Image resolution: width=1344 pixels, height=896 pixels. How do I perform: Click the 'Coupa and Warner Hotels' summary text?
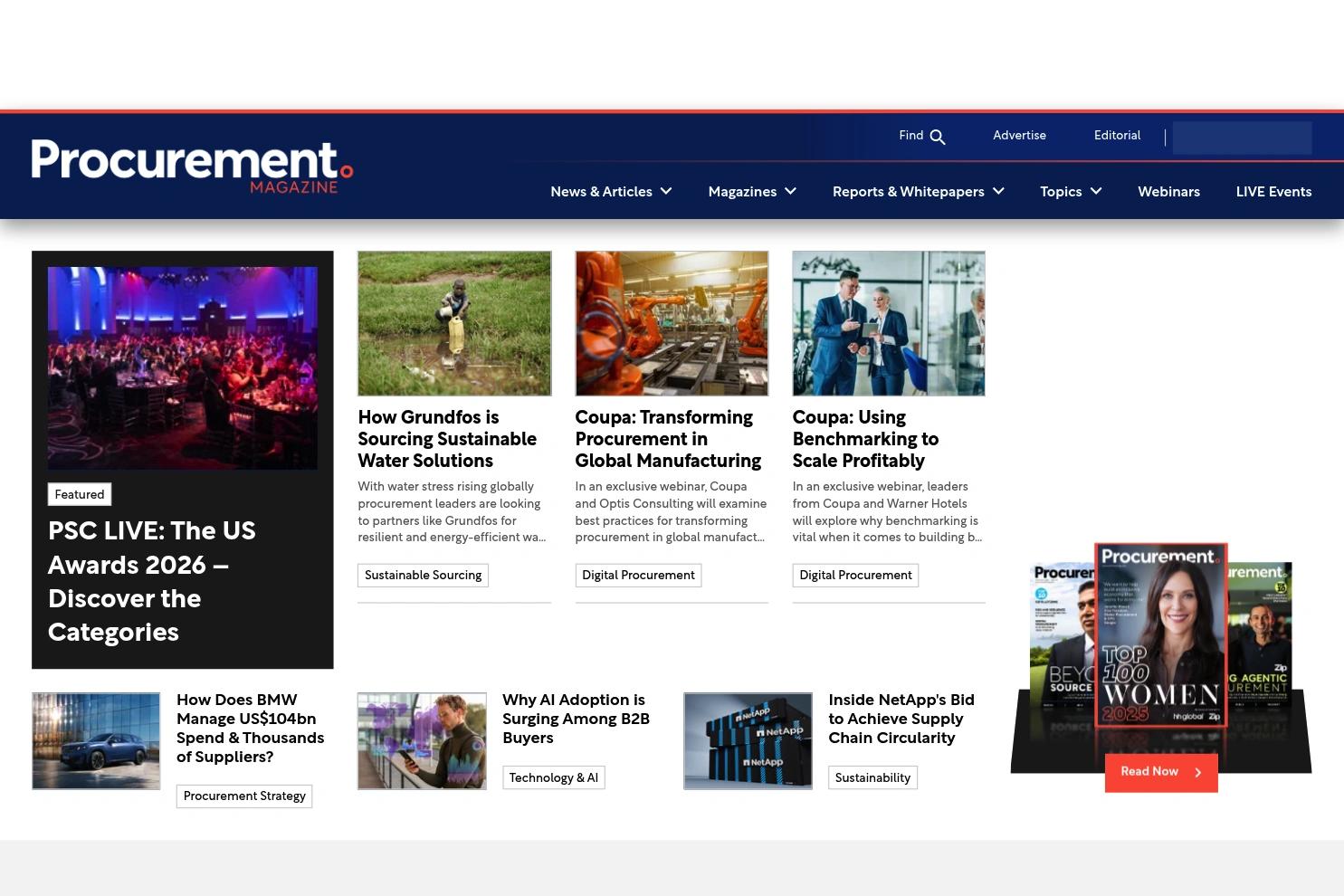[x=887, y=511]
